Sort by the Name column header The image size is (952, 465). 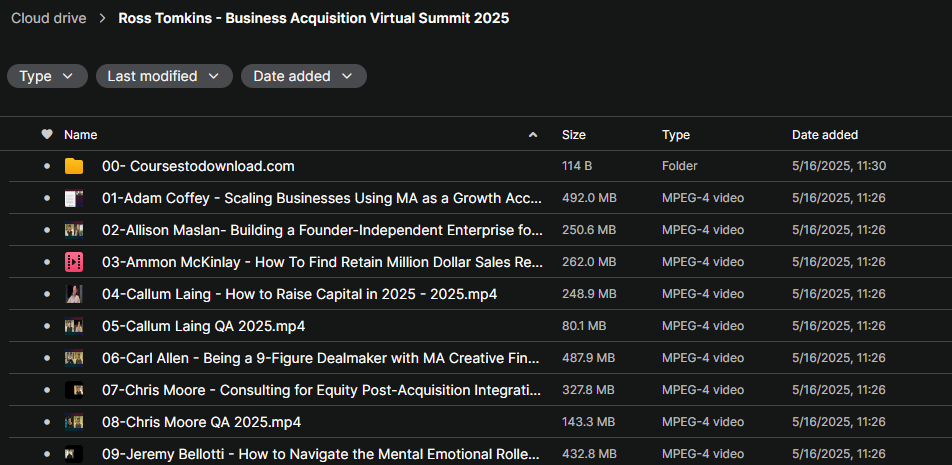click(x=81, y=135)
